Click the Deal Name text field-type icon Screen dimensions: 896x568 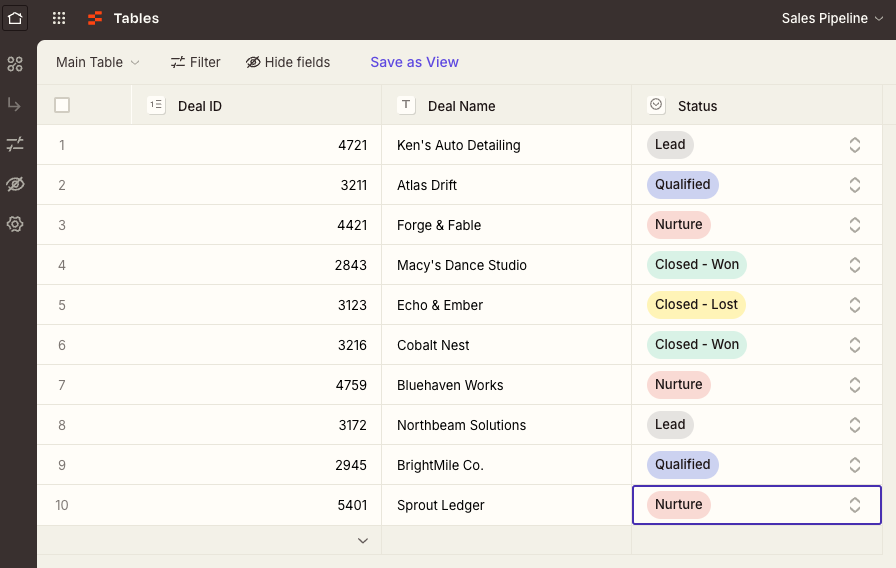tap(406, 105)
